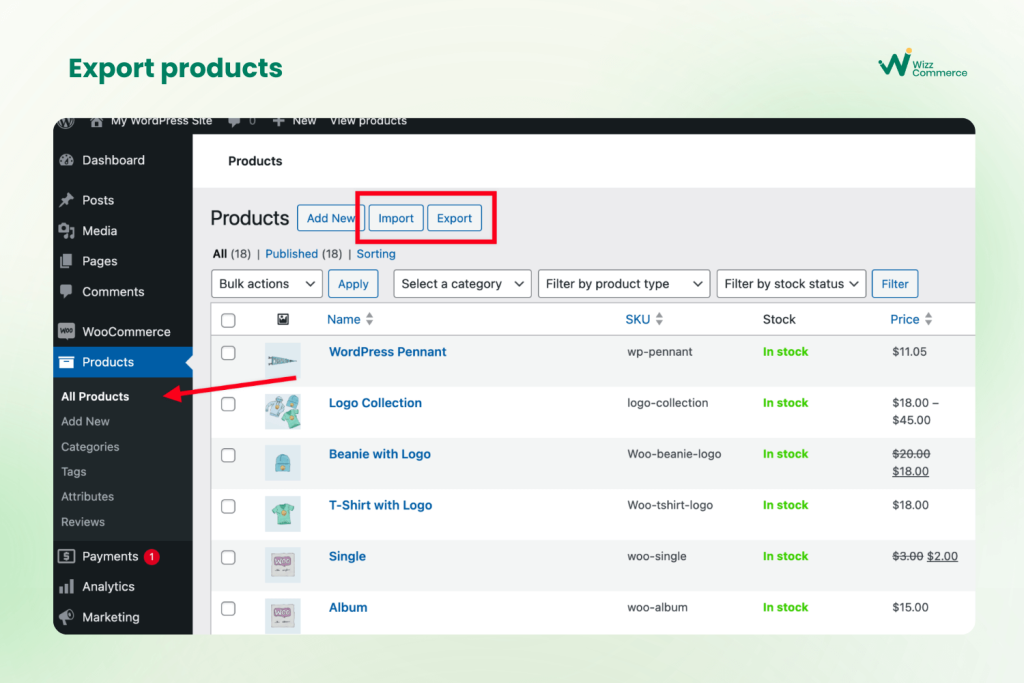Open the Album product name link

click(347, 607)
